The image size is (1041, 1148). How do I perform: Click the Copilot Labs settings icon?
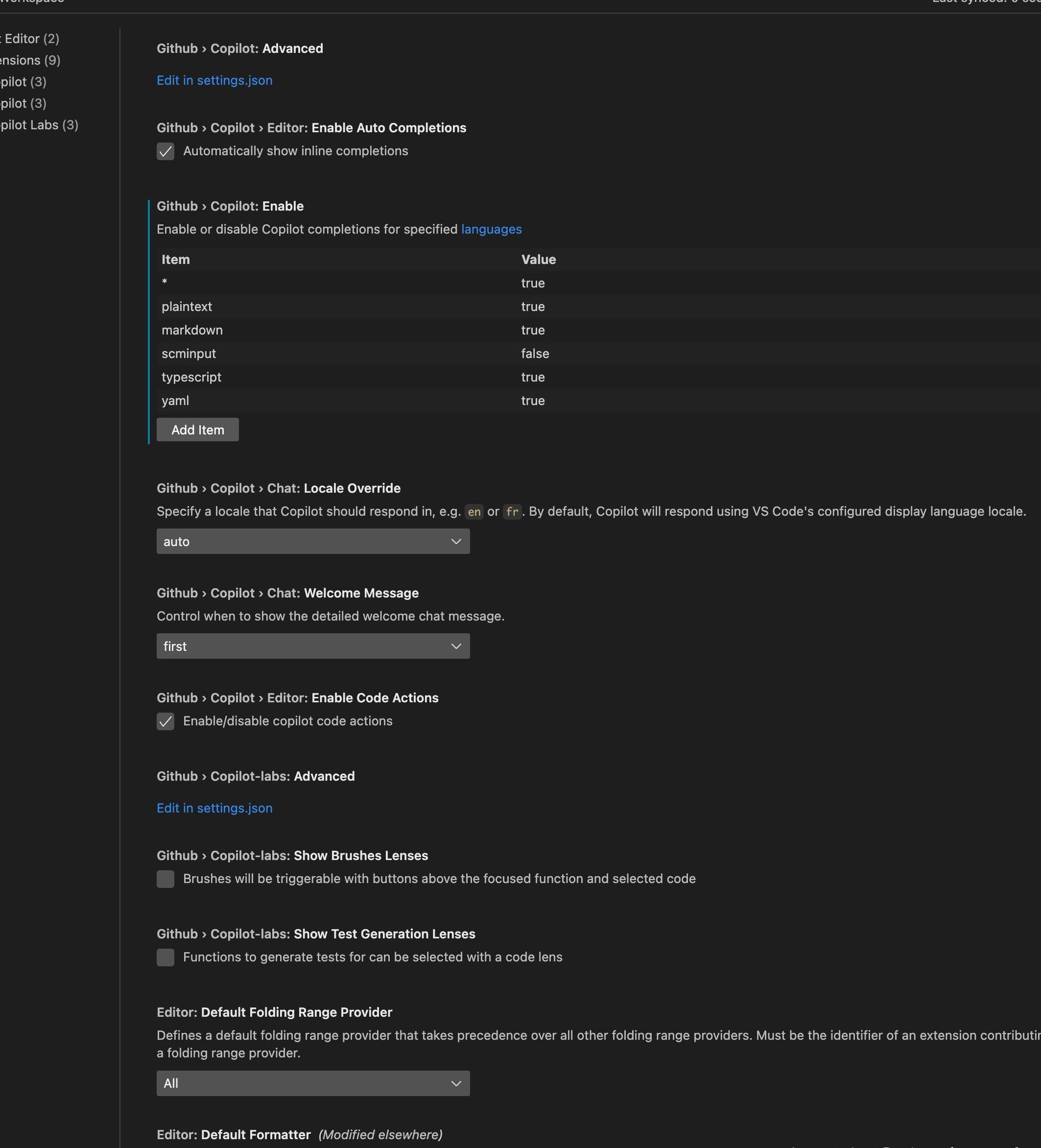(x=38, y=124)
